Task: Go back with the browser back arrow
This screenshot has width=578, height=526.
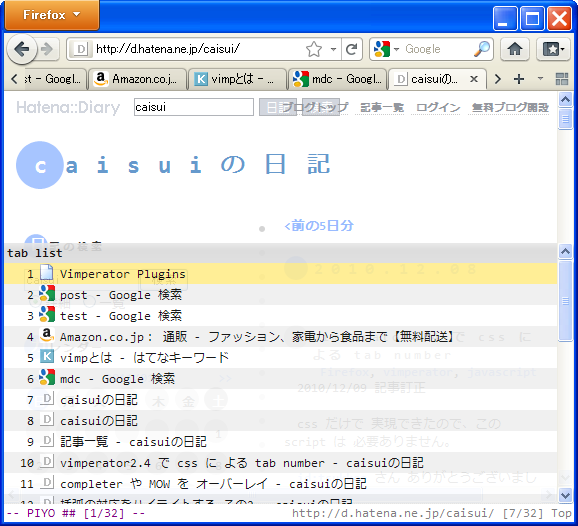Action: [x=22, y=49]
